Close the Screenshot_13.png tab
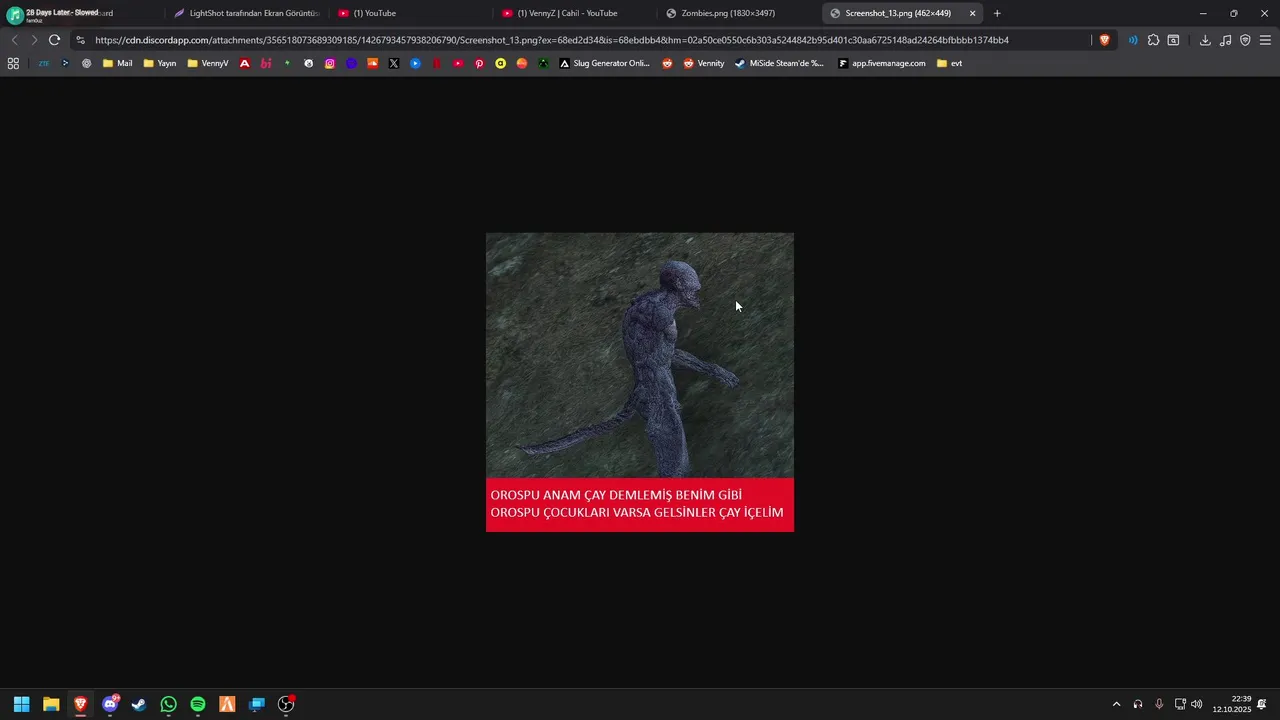The image size is (1280, 720). click(x=972, y=13)
